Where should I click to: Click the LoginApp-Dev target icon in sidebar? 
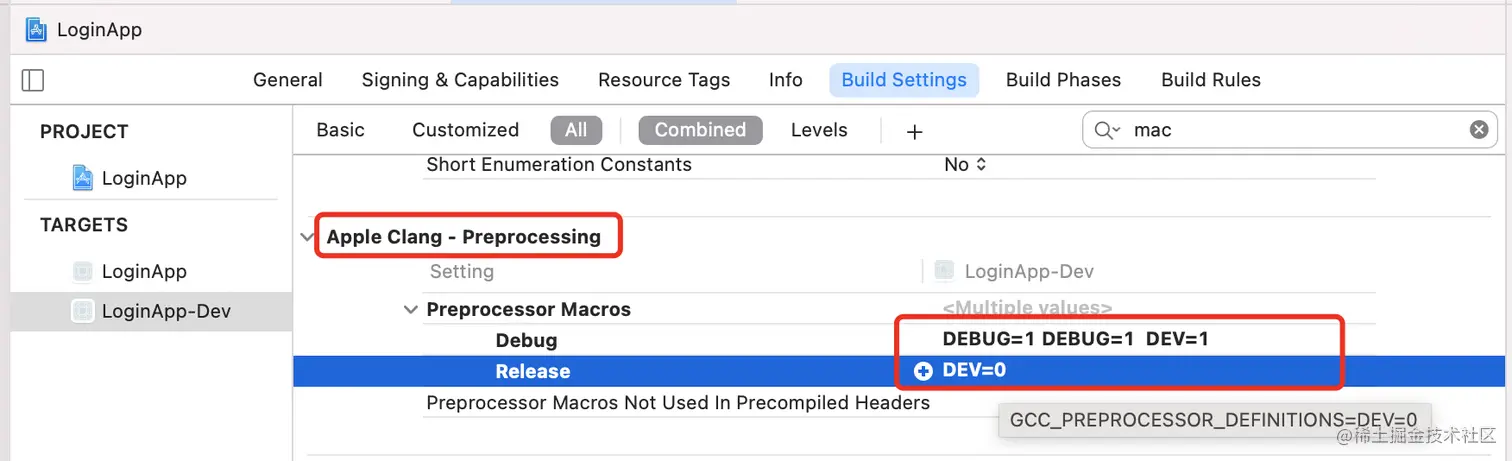click(83, 311)
